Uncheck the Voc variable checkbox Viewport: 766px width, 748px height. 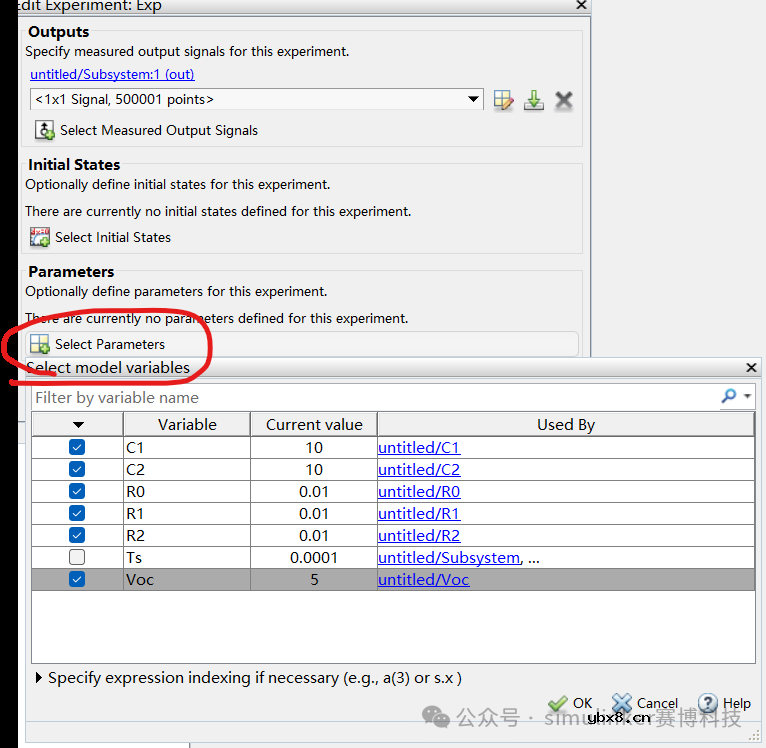(77, 579)
